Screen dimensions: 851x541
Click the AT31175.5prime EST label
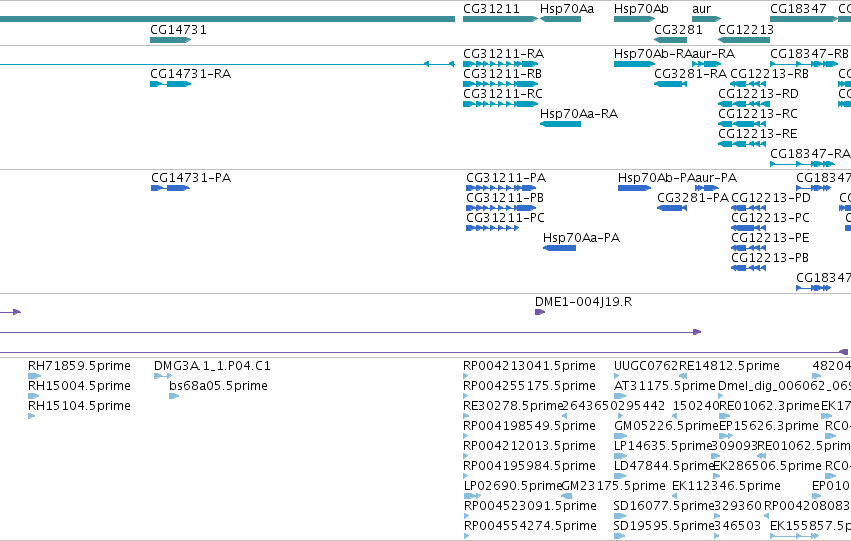click(x=665, y=386)
